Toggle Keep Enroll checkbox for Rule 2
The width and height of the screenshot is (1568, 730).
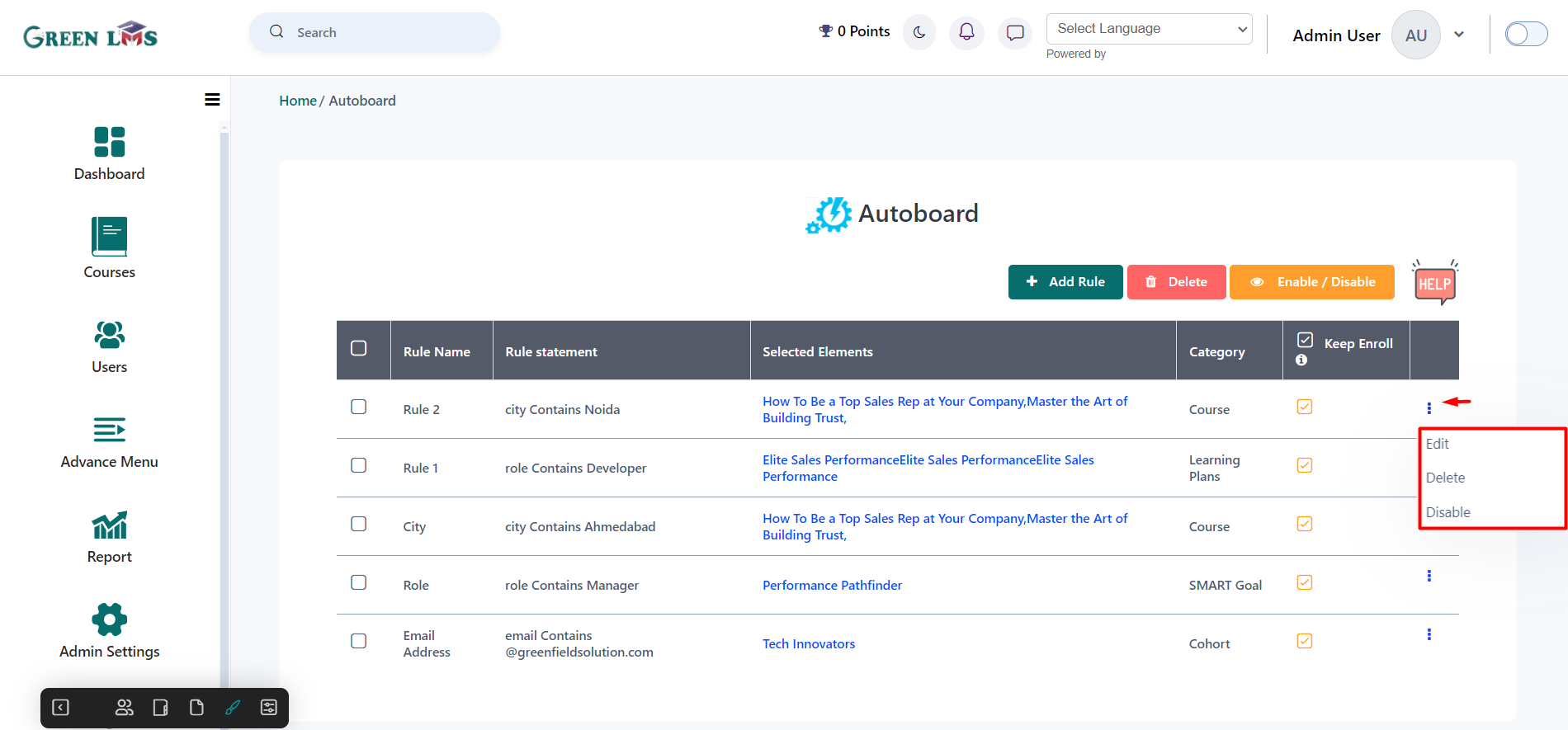click(x=1305, y=407)
